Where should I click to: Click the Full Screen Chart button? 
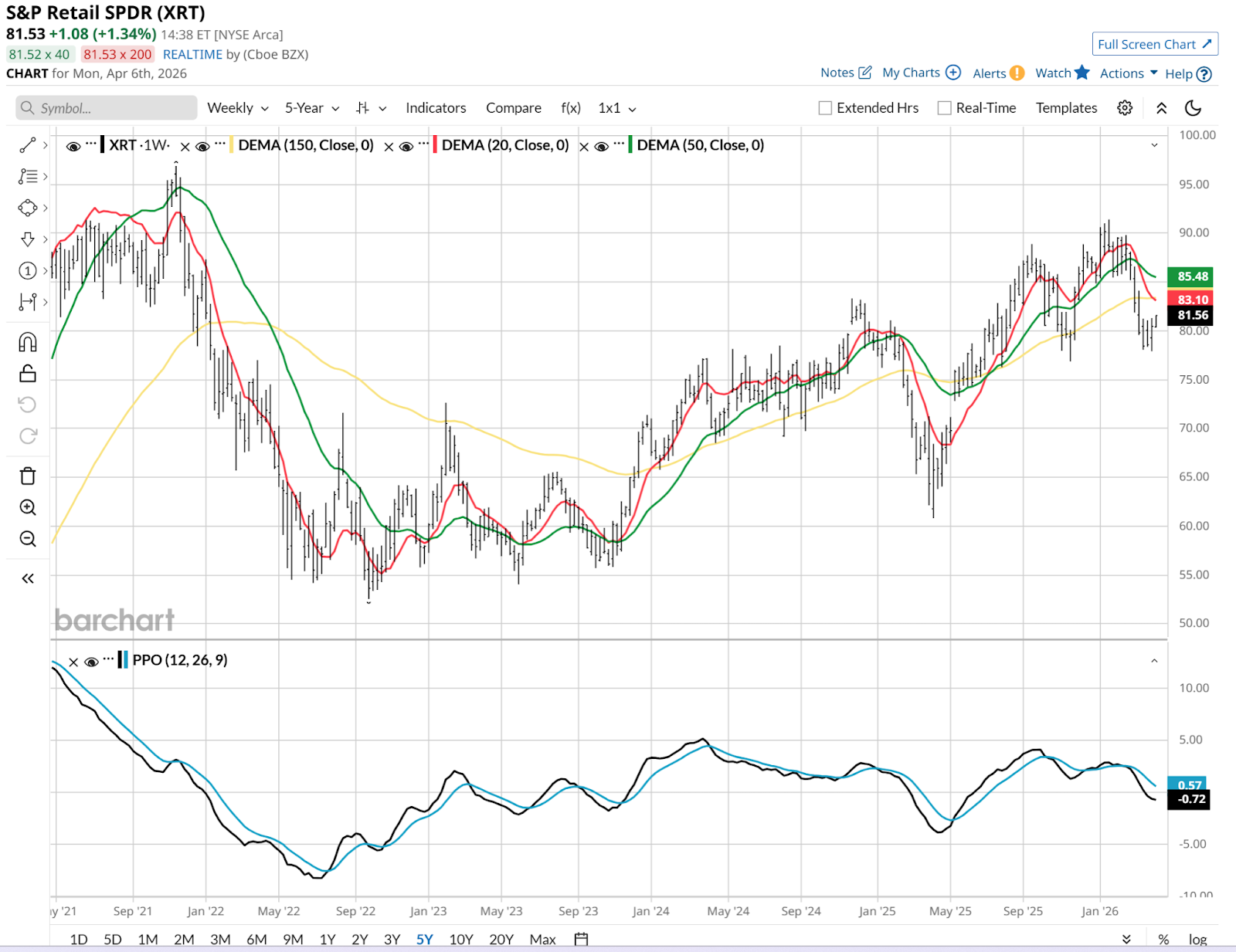click(1154, 45)
